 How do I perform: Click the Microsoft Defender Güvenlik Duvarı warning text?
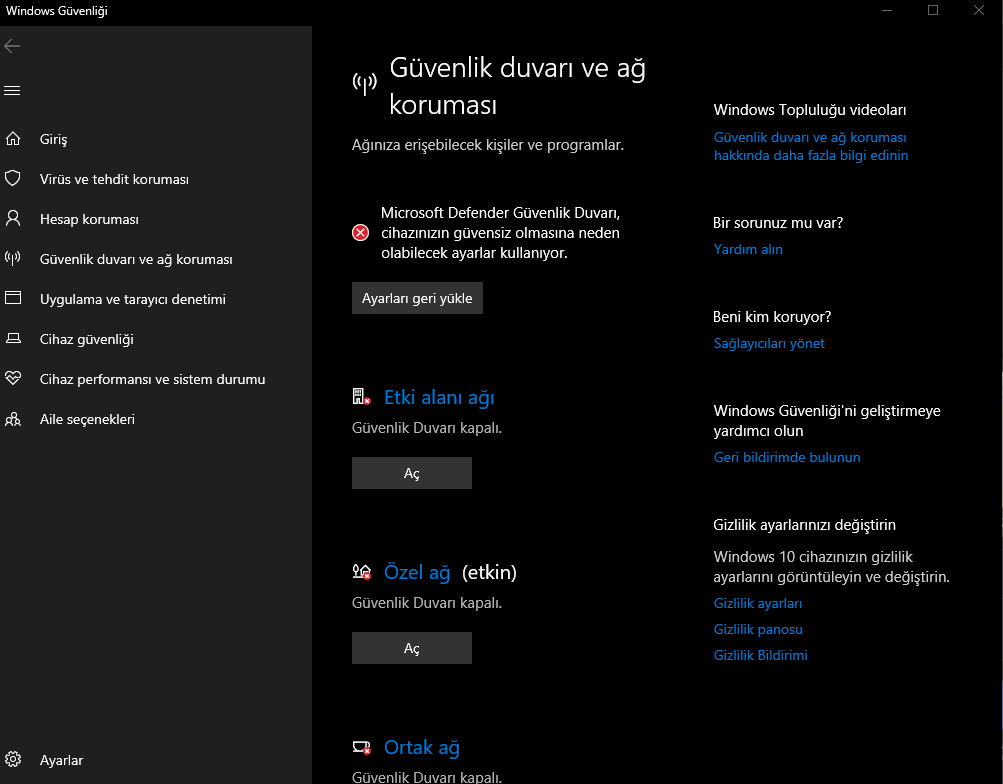click(x=500, y=233)
